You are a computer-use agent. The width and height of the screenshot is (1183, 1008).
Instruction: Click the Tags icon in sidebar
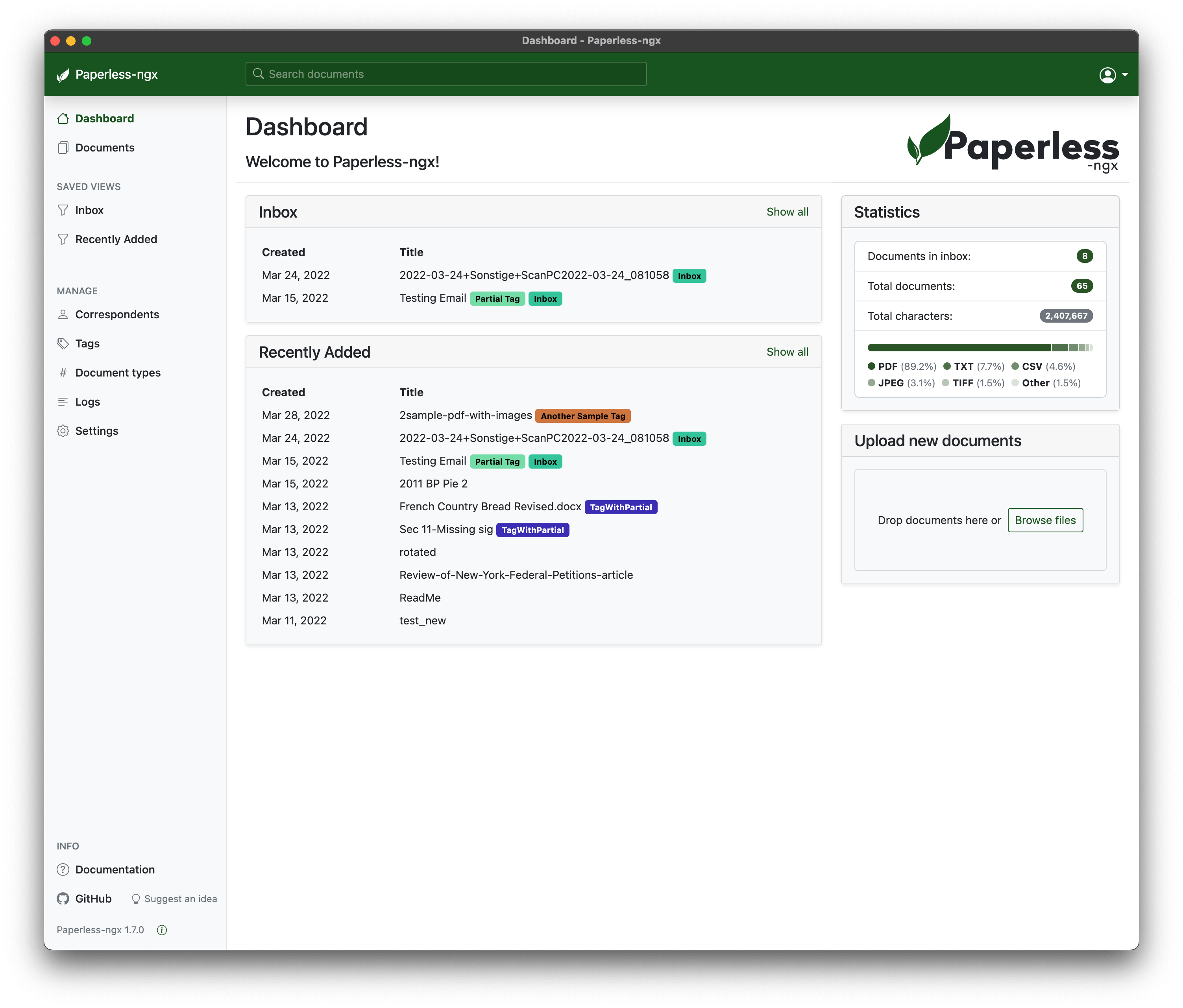coord(63,343)
